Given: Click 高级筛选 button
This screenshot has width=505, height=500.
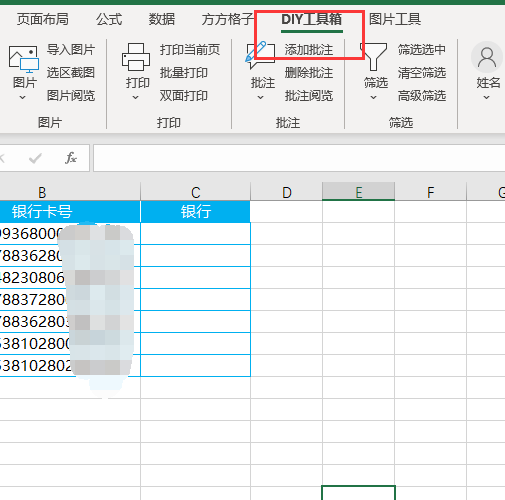Looking at the screenshot, I should click(x=422, y=96).
